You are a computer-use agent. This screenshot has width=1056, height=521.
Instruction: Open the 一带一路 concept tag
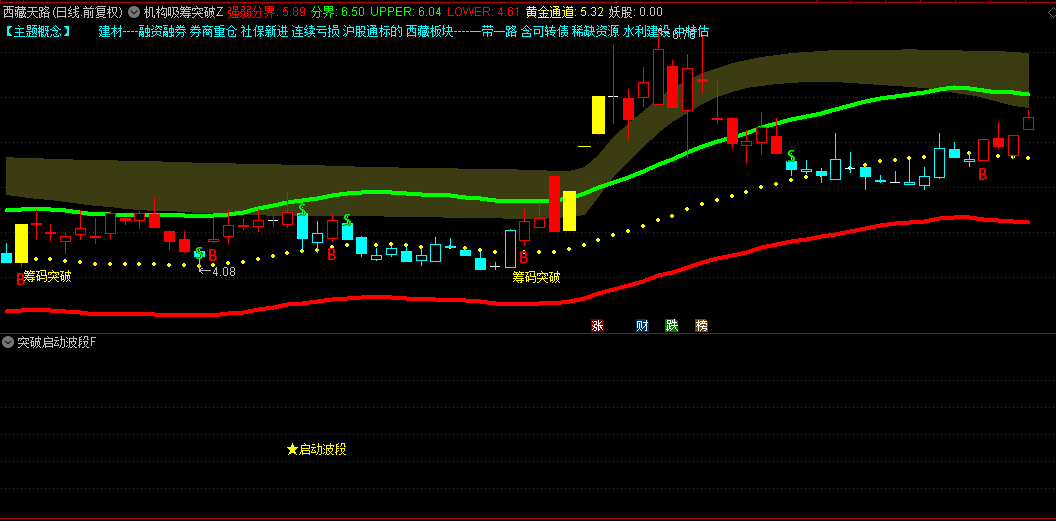tap(494, 31)
